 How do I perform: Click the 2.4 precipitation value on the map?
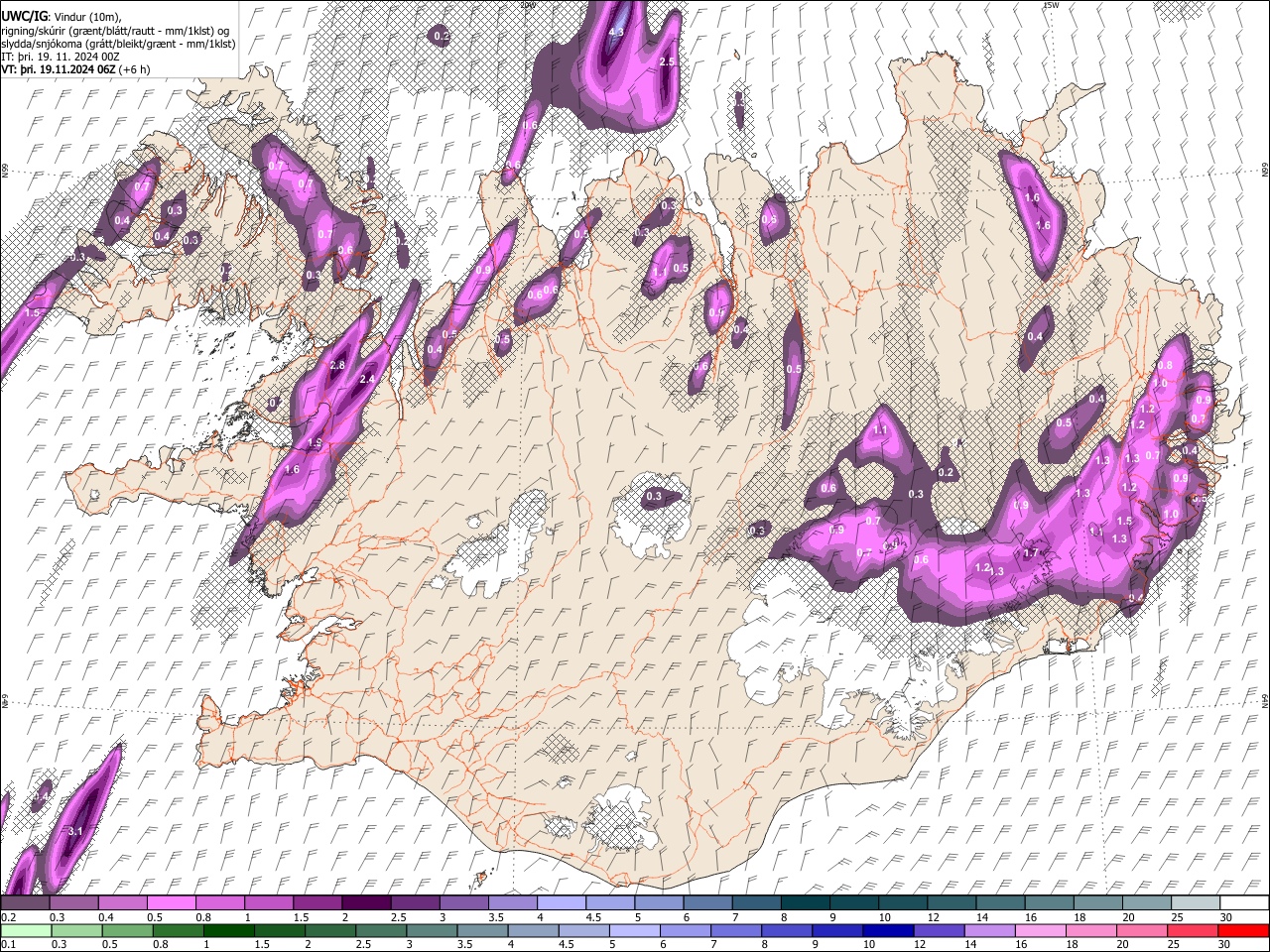point(367,380)
